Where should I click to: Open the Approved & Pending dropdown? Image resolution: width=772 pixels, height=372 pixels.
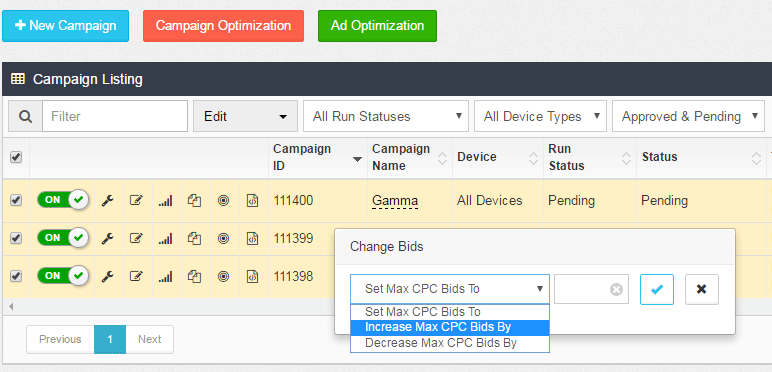[688, 116]
